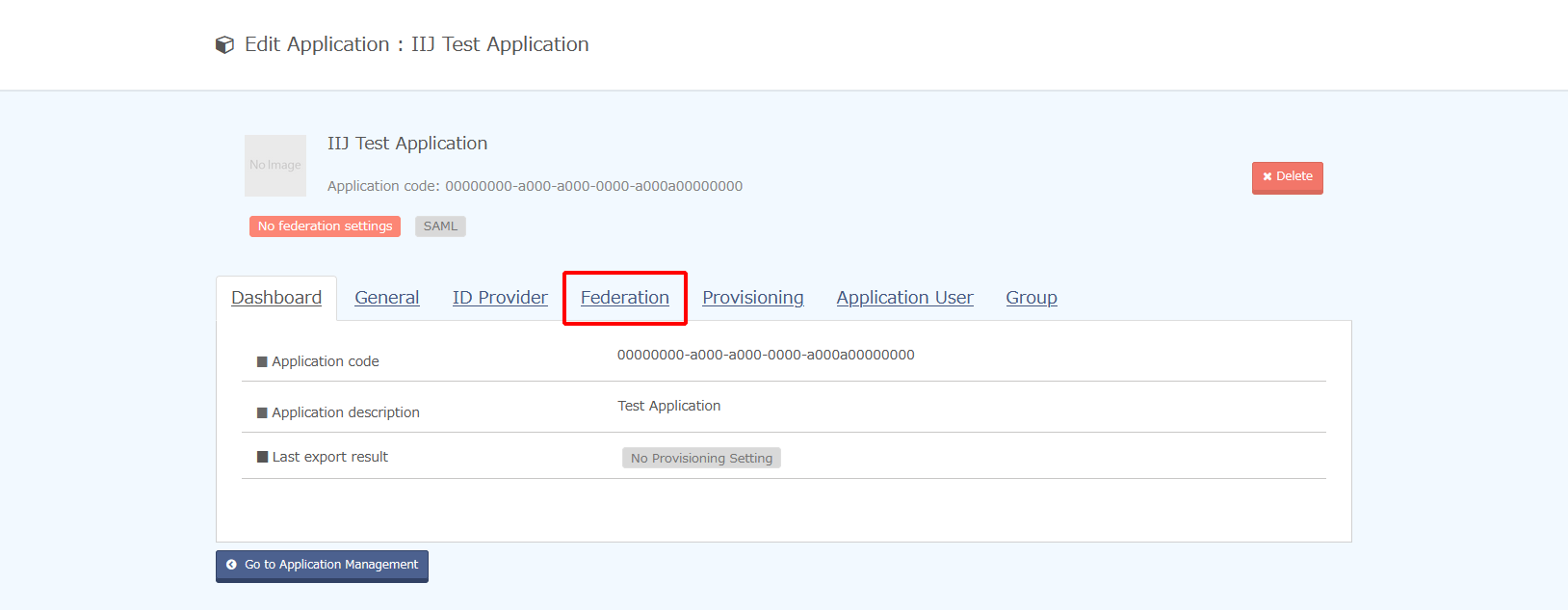Click the X icon on Delete button
1568x610 pixels.
[1267, 177]
